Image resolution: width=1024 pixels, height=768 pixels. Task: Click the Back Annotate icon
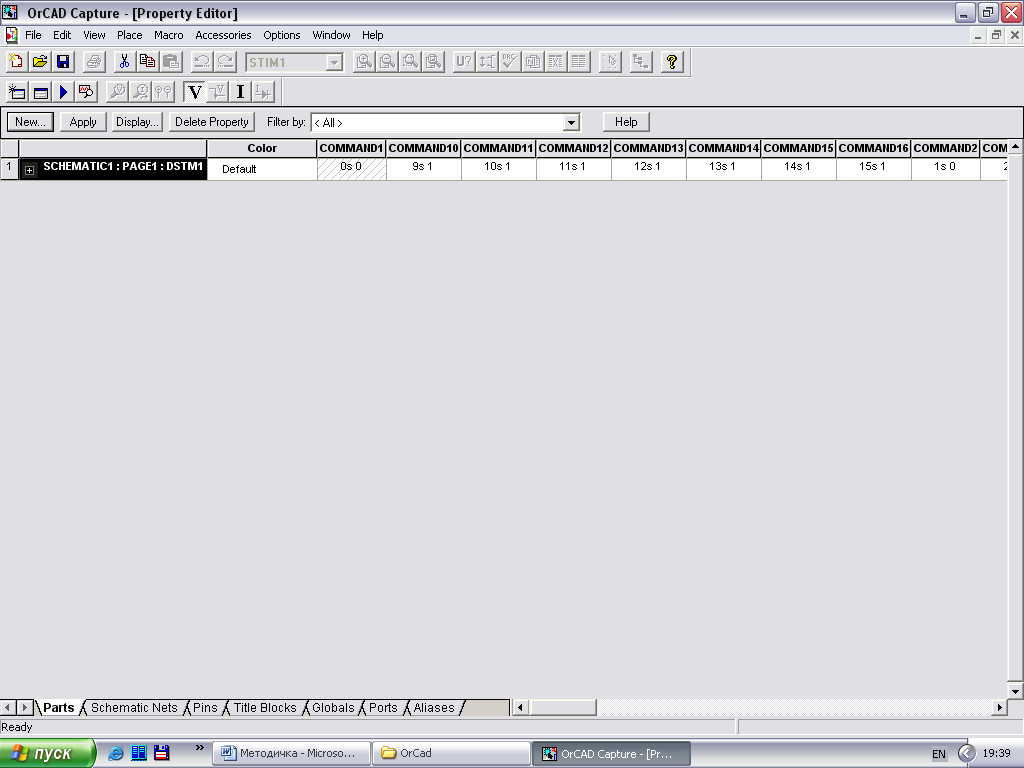[x=487, y=62]
